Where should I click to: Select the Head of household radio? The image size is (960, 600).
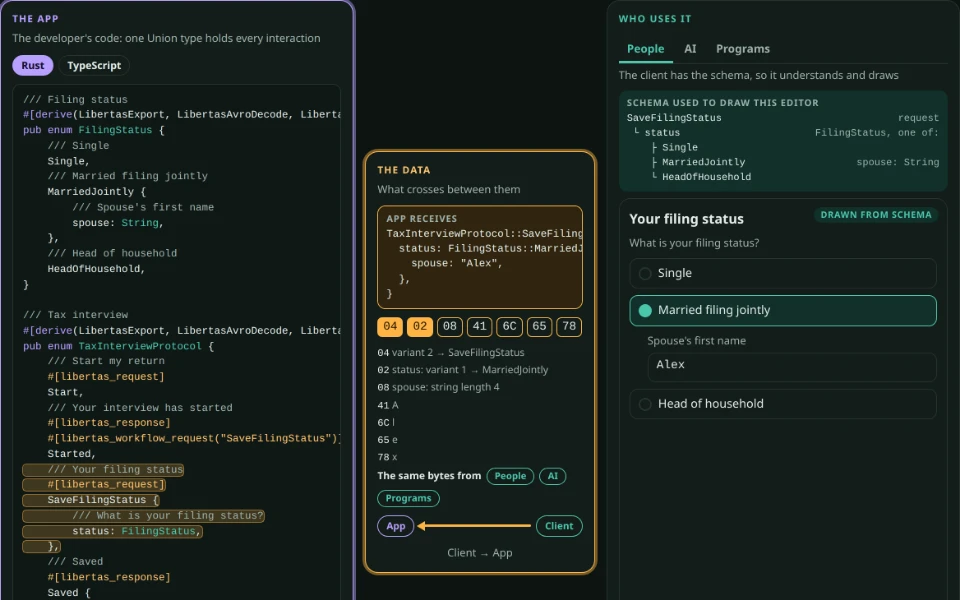pos(782,404)
